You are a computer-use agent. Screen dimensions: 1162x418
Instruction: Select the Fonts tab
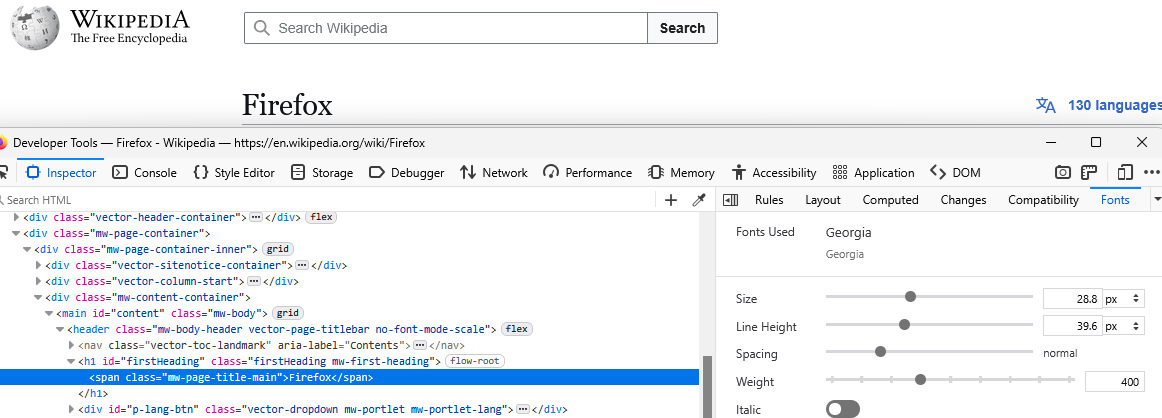pyautogui.click(x=1115, y=200)
